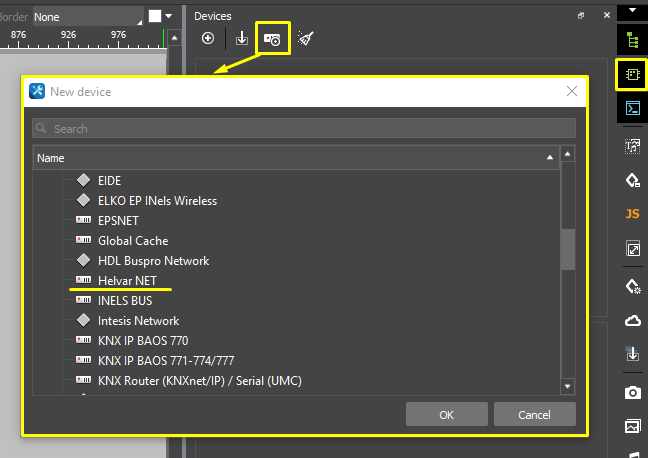Cancel the New device dialog
The width and height of the screenshot is (648, 458).
tap(535, 415)
